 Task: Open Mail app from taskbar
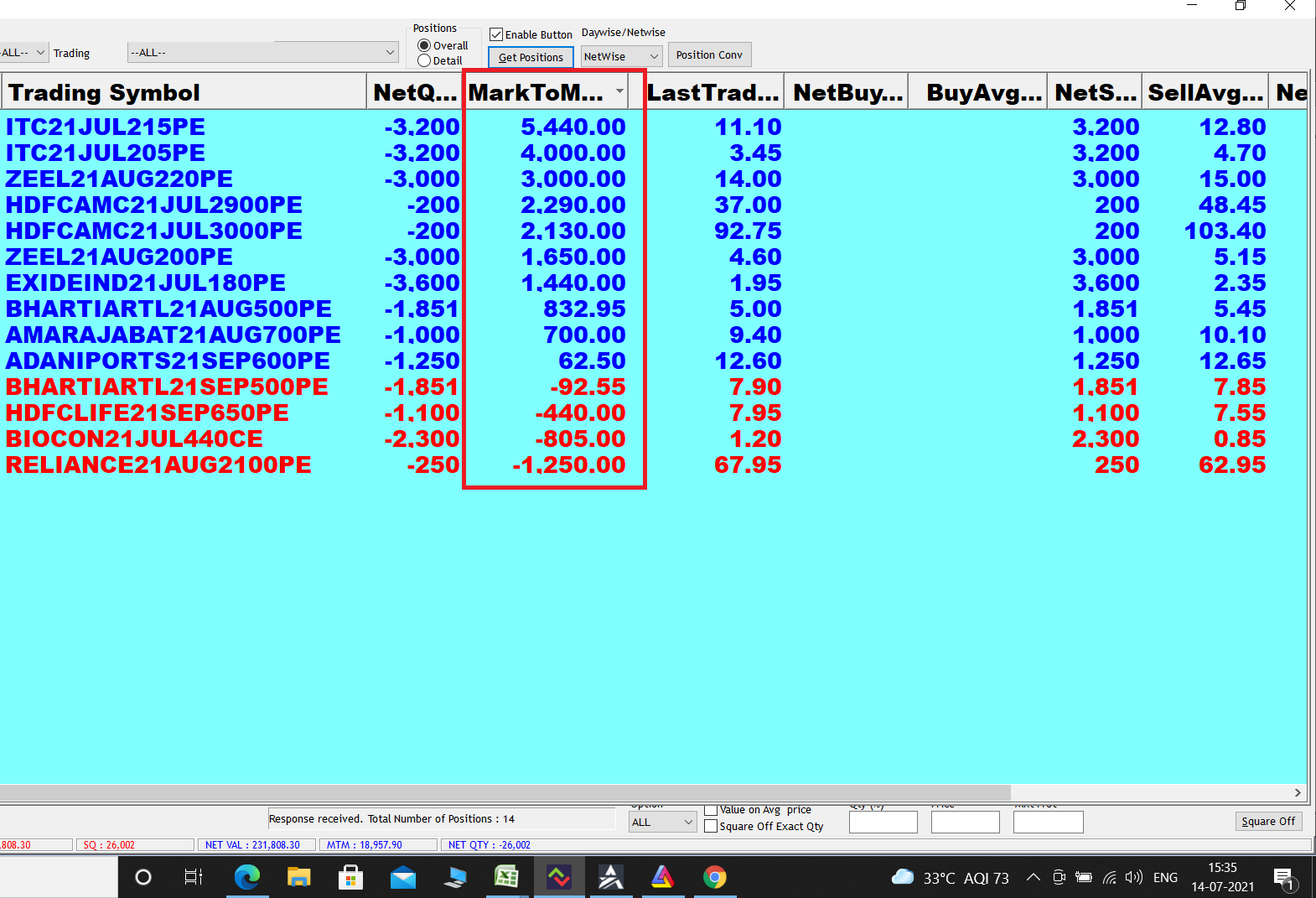tap(403, 878)
